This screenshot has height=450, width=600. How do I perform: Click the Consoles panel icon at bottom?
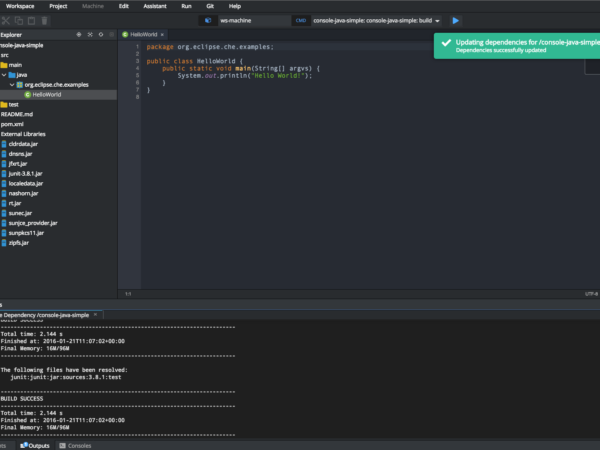(x=62, y=445)
